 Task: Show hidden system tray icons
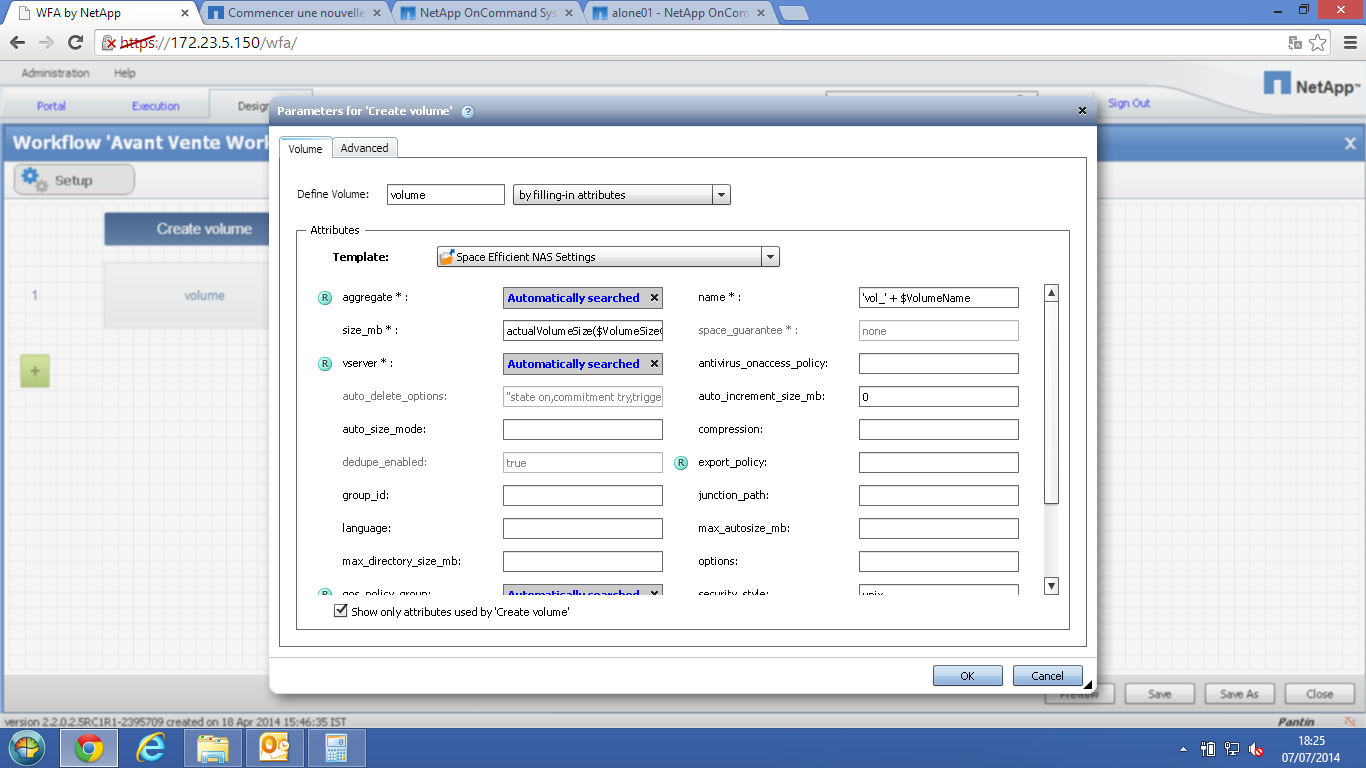click(1184, 748)
